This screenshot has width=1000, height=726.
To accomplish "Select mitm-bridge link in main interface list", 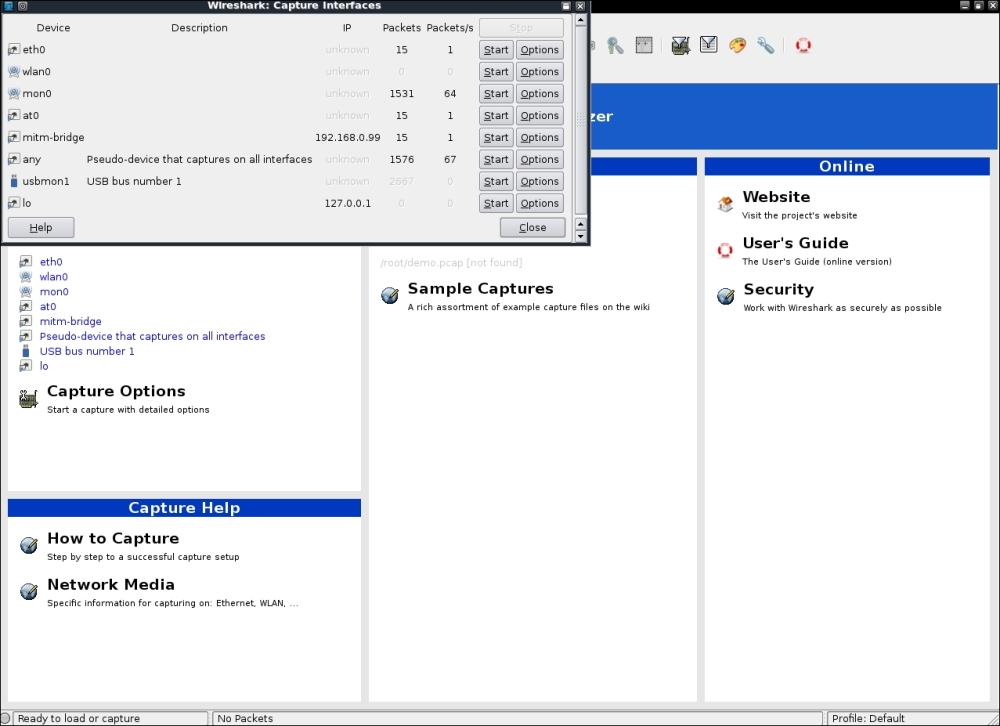I will [70, 322].
